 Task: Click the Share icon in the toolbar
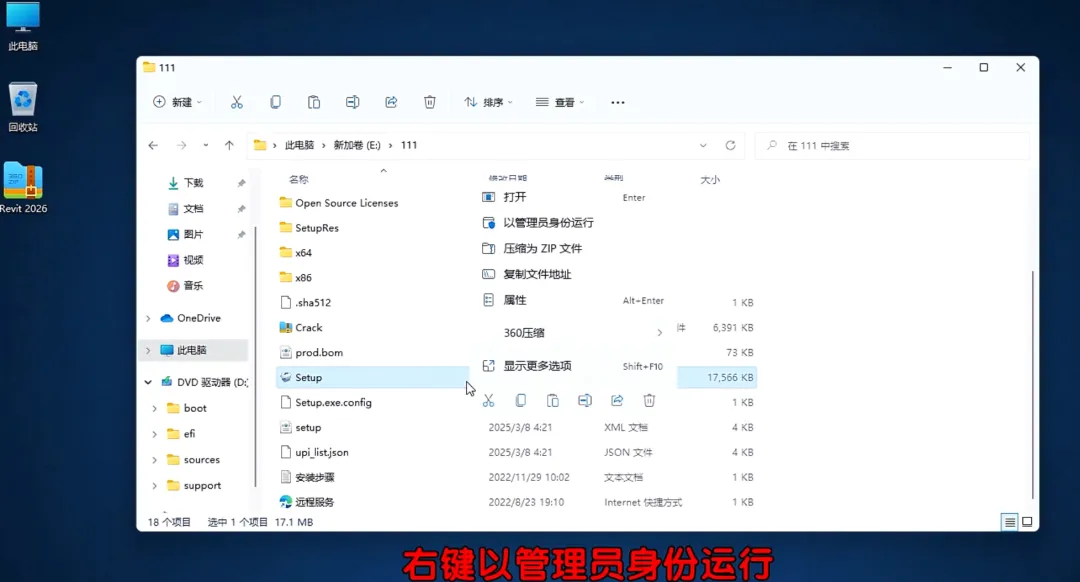tap(391, 102)
